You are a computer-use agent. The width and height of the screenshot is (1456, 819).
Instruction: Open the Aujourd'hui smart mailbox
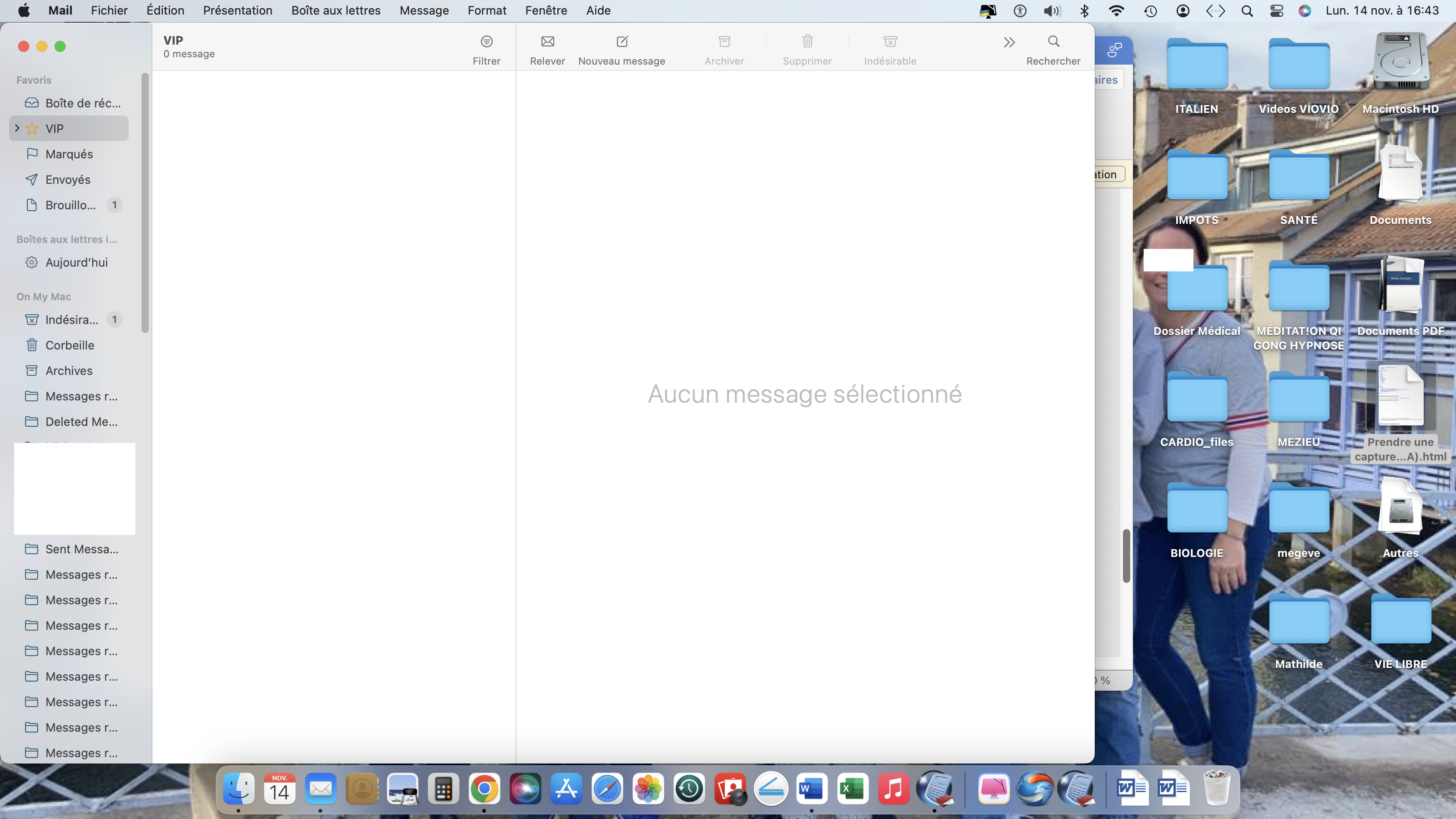point(76,263)
